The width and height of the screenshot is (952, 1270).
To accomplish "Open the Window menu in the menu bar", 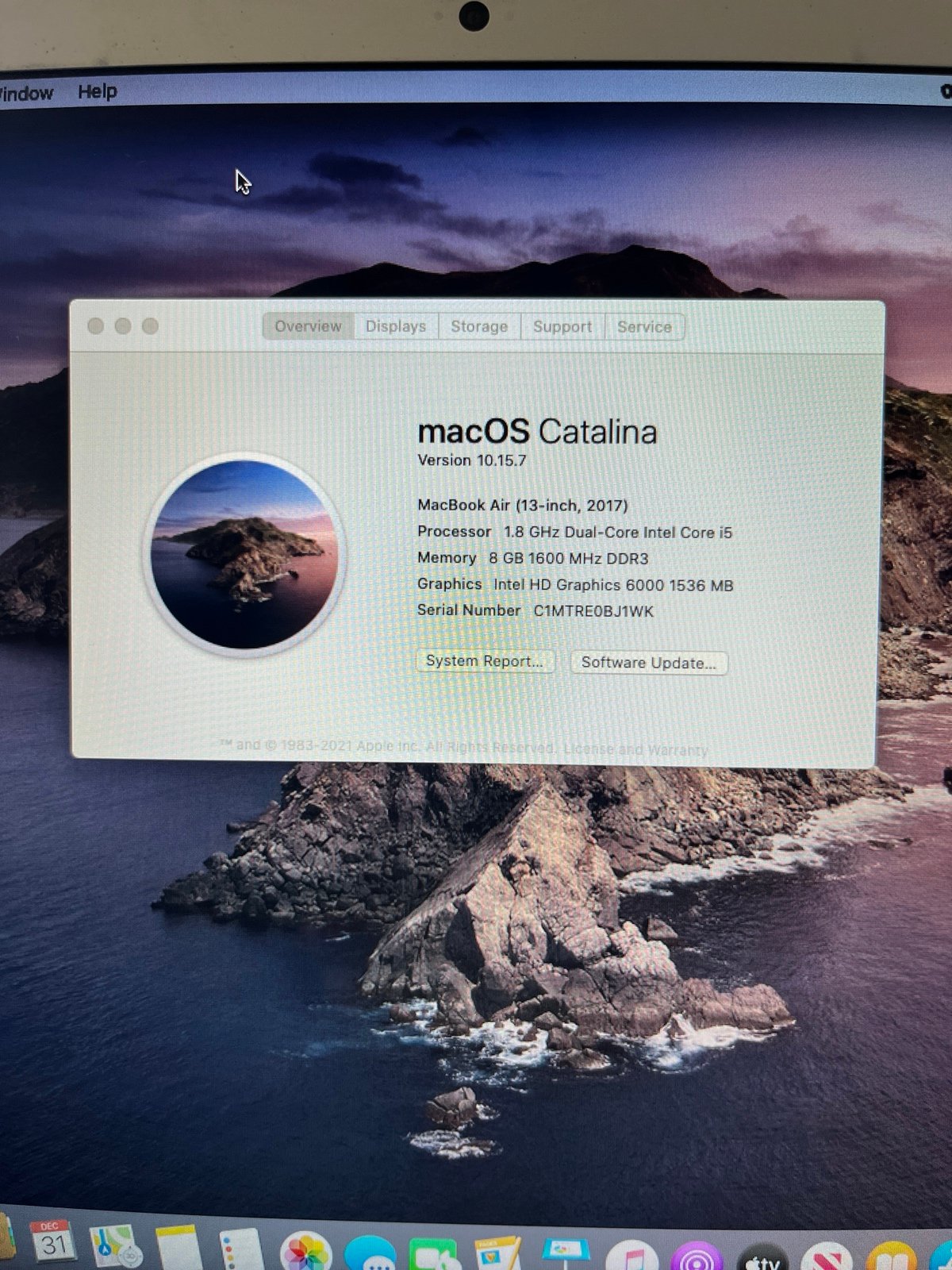I will (x=26, y=93).
